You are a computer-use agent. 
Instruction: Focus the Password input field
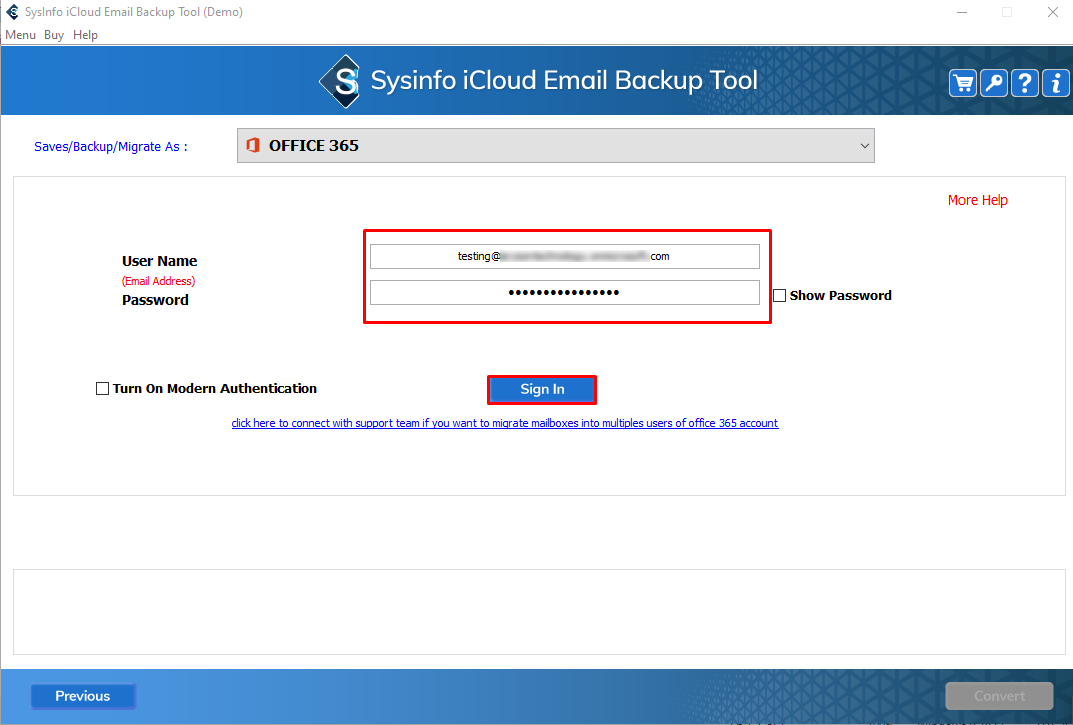tap(564, 292)
